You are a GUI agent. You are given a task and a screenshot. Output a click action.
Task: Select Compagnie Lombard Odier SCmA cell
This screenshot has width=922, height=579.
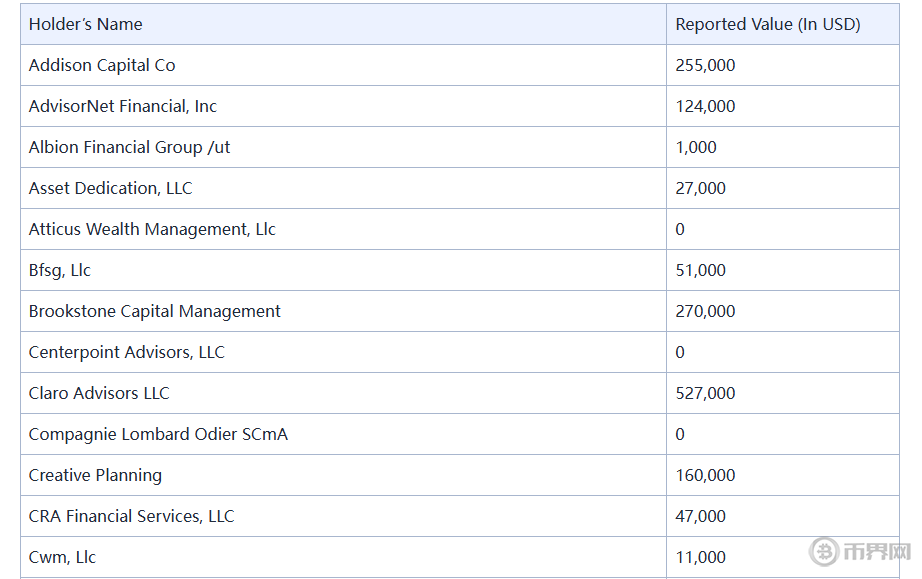pyautogui.click(x=158, y=434)
